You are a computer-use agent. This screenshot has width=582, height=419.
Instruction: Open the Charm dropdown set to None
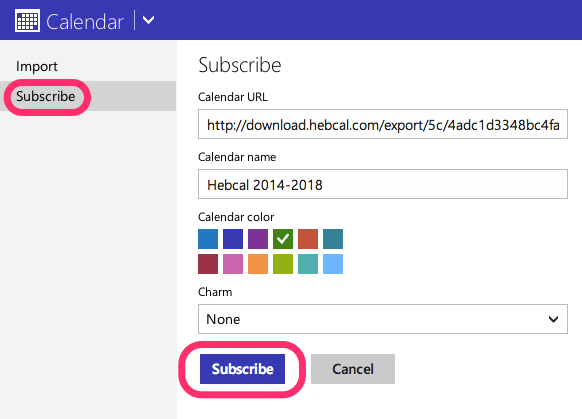[x=383, y=319]
